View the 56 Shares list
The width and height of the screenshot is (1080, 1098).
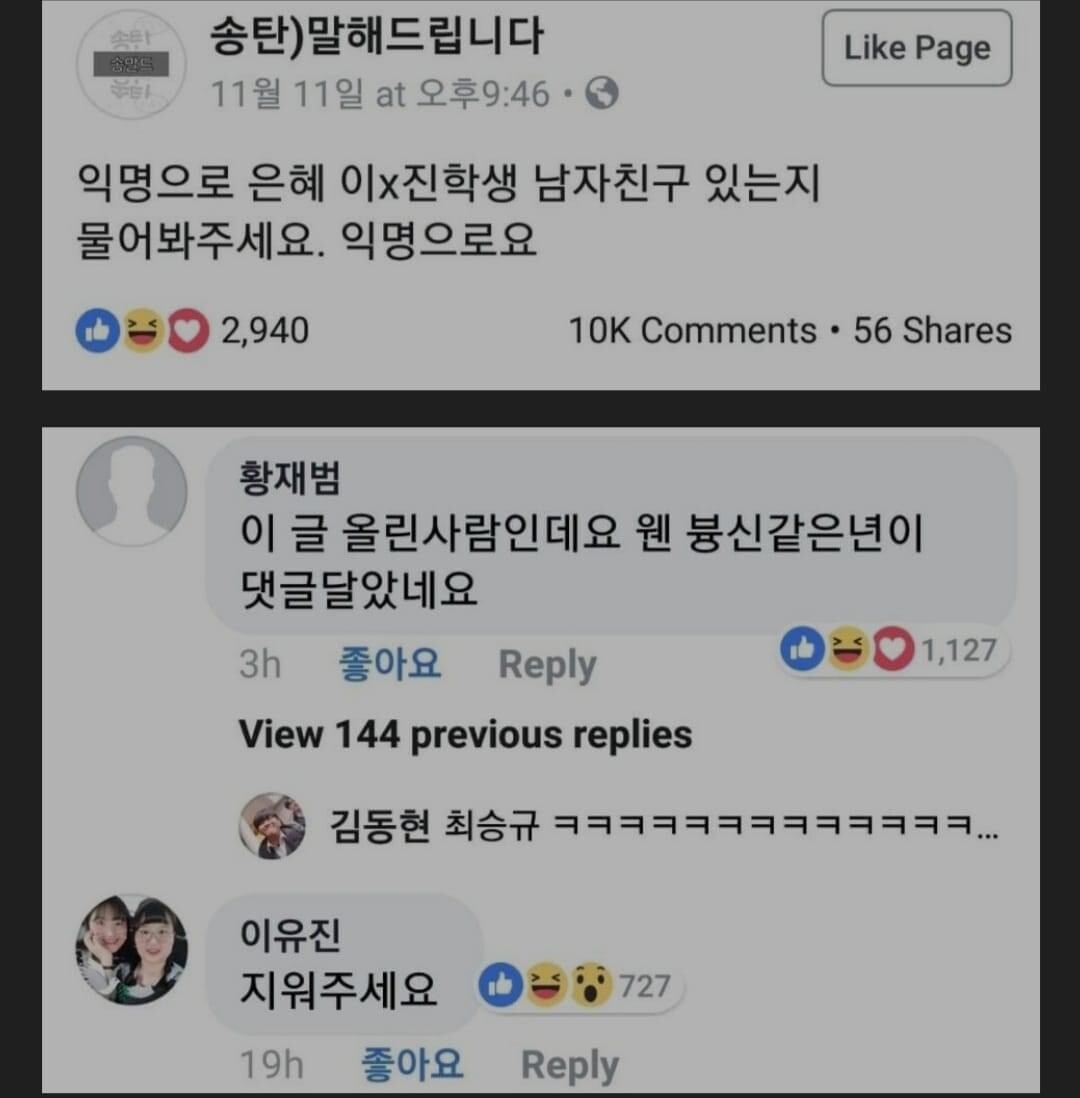932,331
